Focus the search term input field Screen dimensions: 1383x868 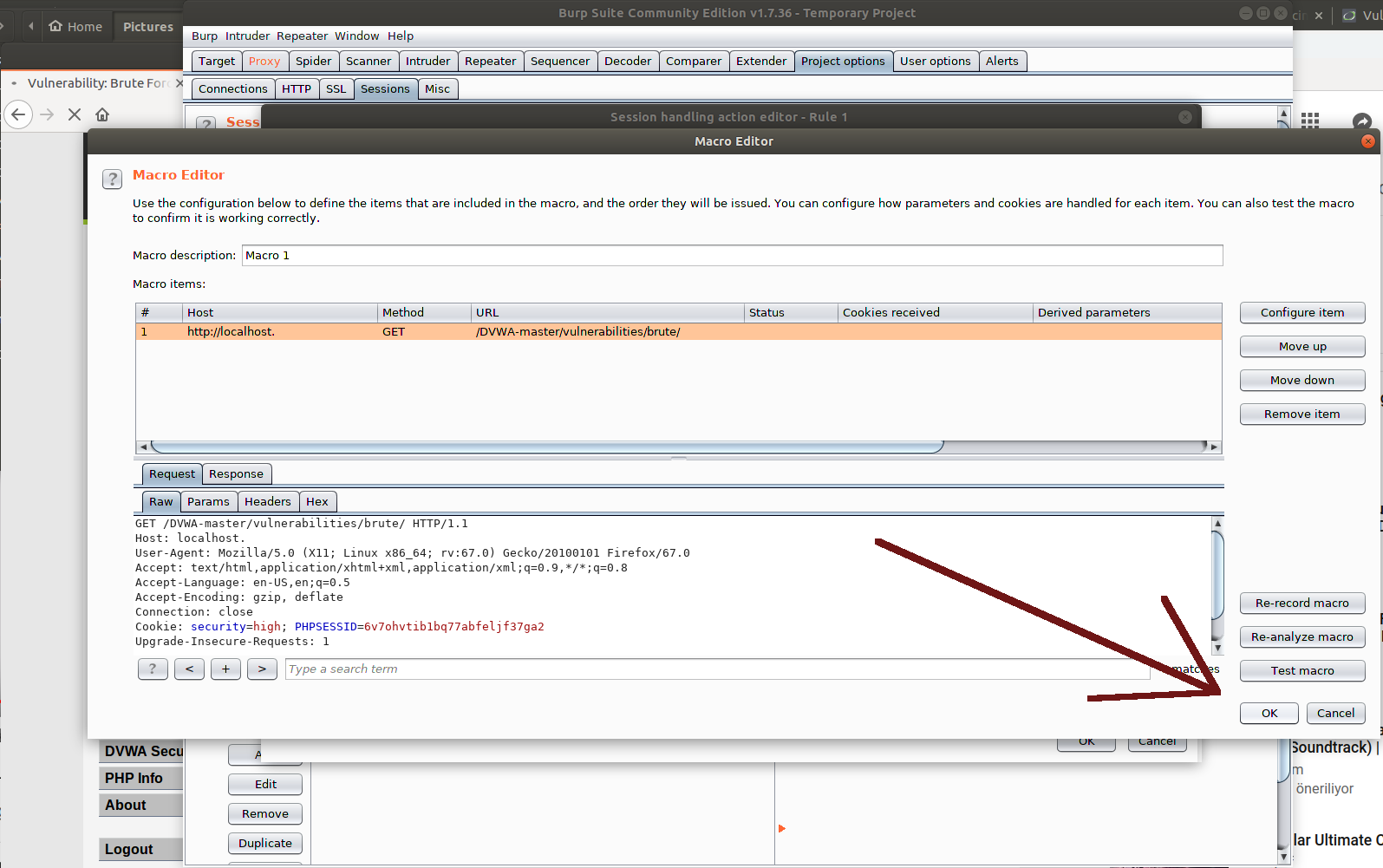[x=717, y=669]
